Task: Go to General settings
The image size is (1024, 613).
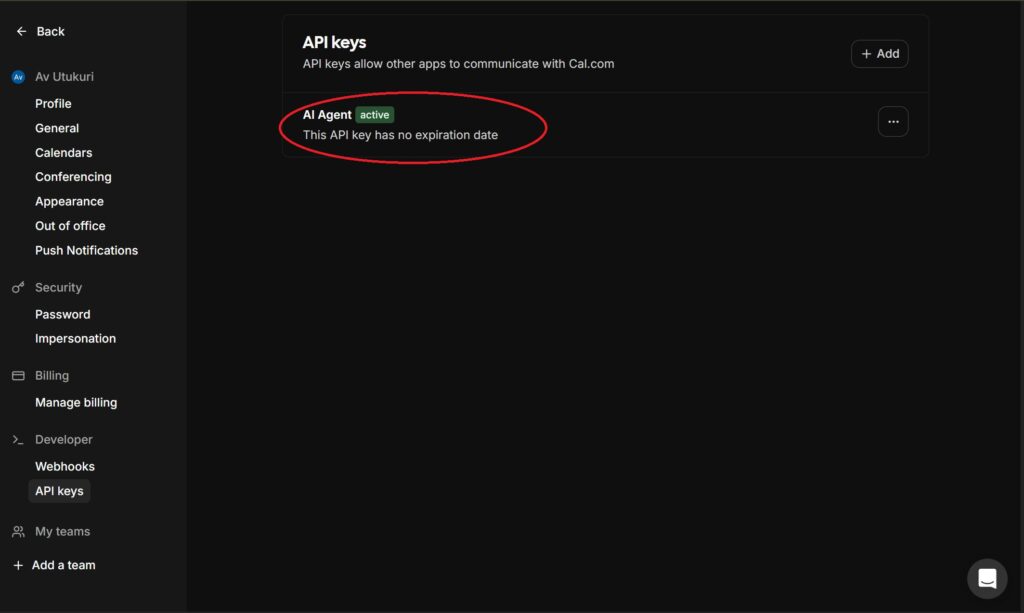Action: pyautogui.click(x=57, y=128)
